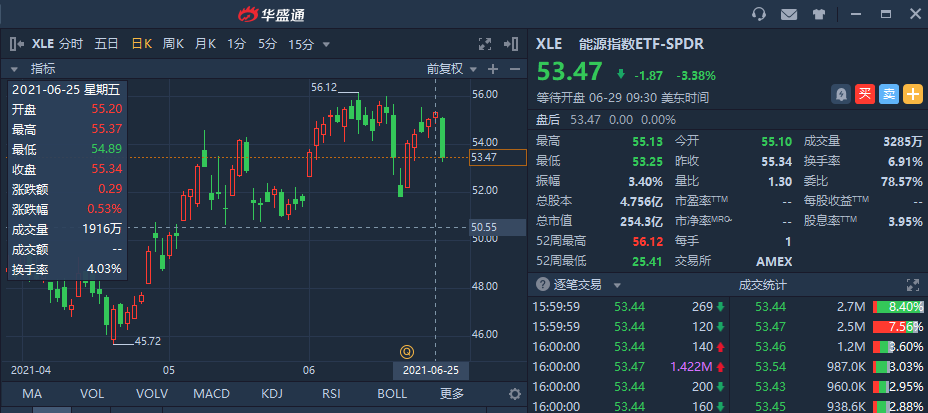Open the 成交统计 trade statistics tab
928x413 pixels.
pos(762,285)
